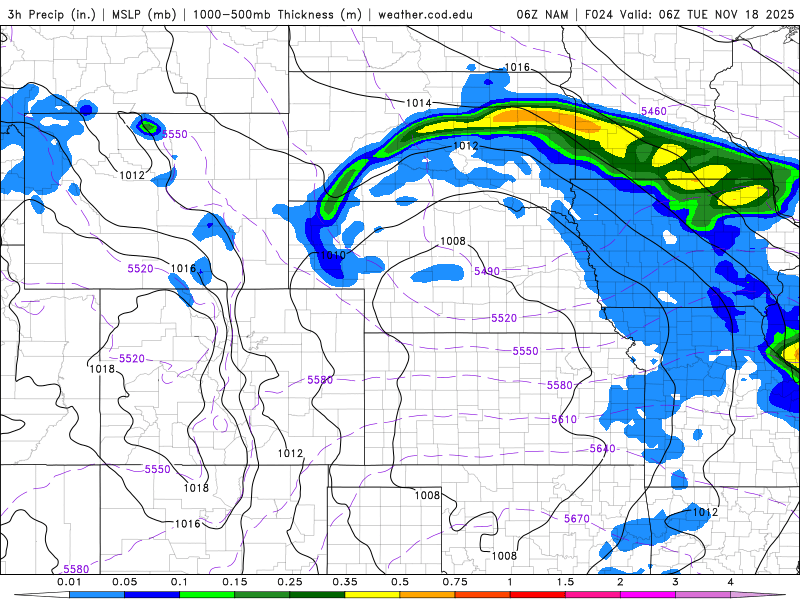Click '1000-500mb Thickness (m)' header text
The image size is (800, 600).
pyautogui.click(x=277, y=14)
